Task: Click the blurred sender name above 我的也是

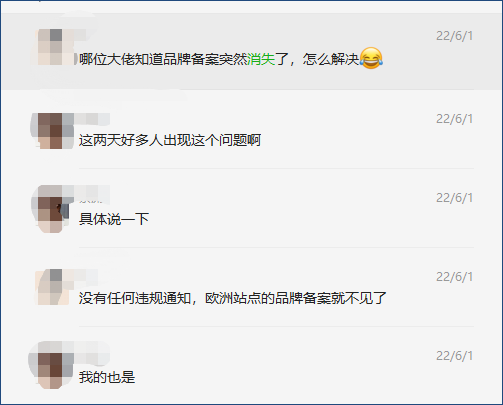Action: click(x=93, y=355)
